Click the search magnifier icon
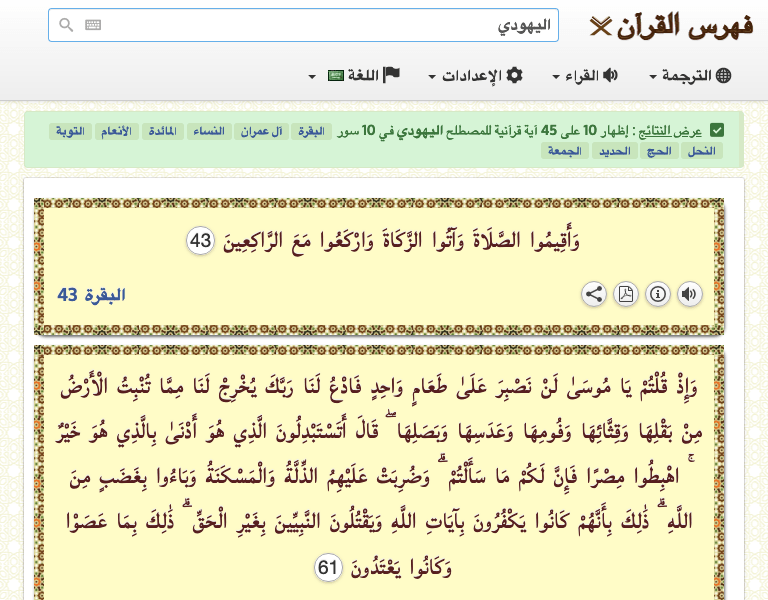Screen dimensions: 768x600 coord(66,25)
